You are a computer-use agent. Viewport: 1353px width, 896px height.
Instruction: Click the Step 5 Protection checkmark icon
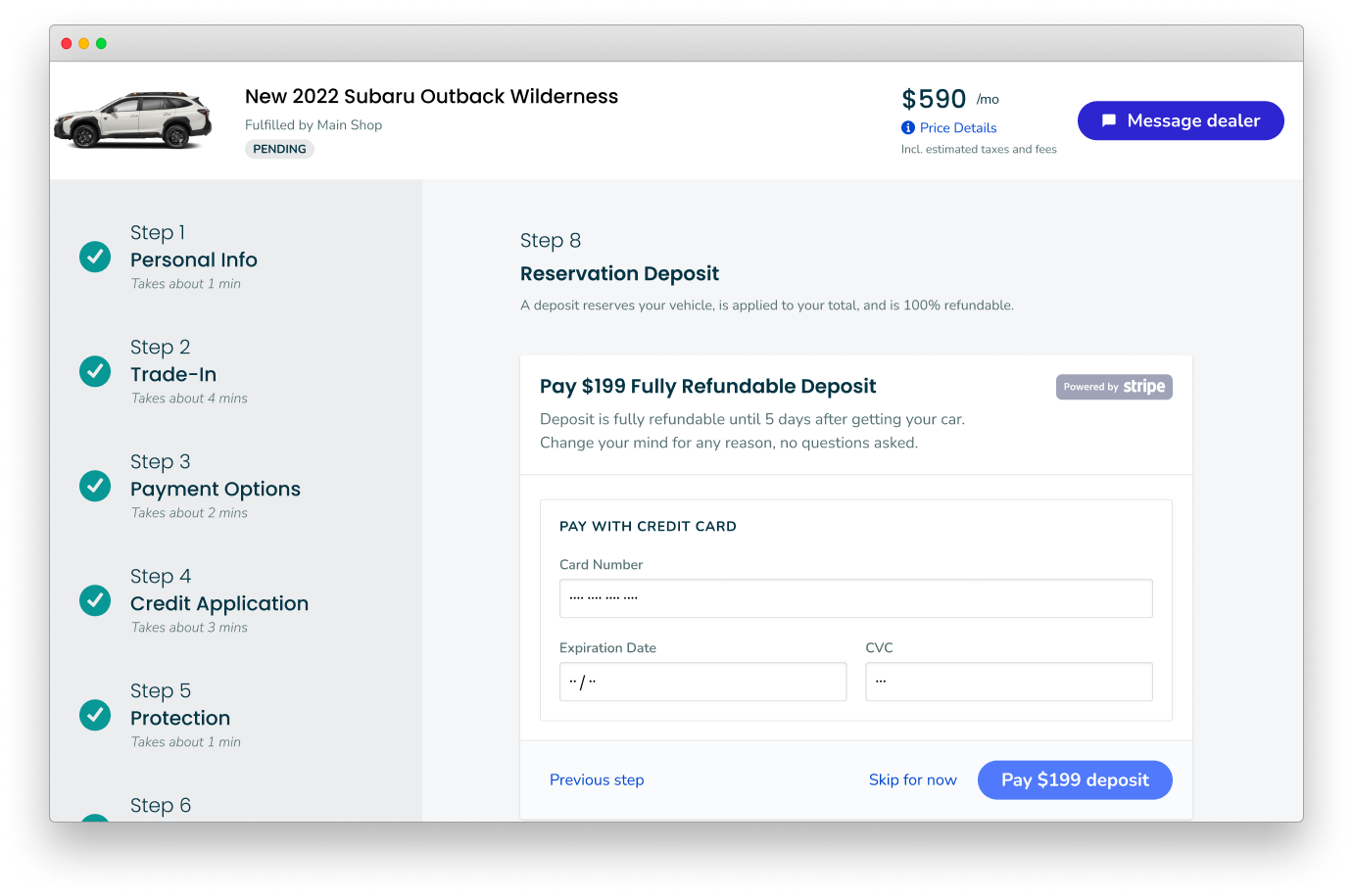pyautogui.click(x=95, y=715)
